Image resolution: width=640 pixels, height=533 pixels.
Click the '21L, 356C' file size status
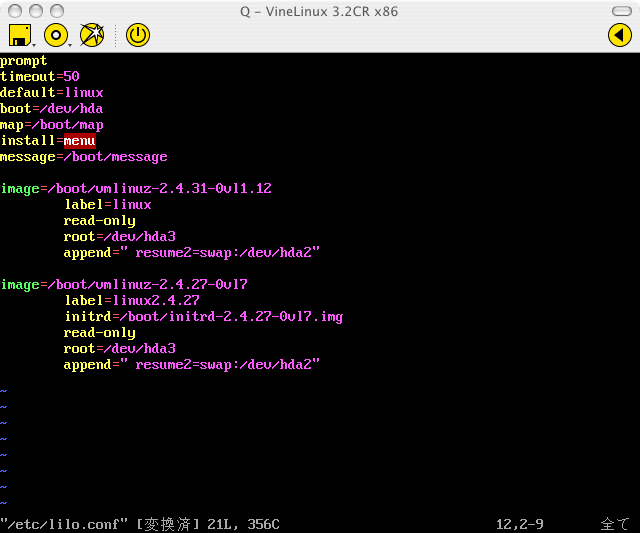[243, 524]
